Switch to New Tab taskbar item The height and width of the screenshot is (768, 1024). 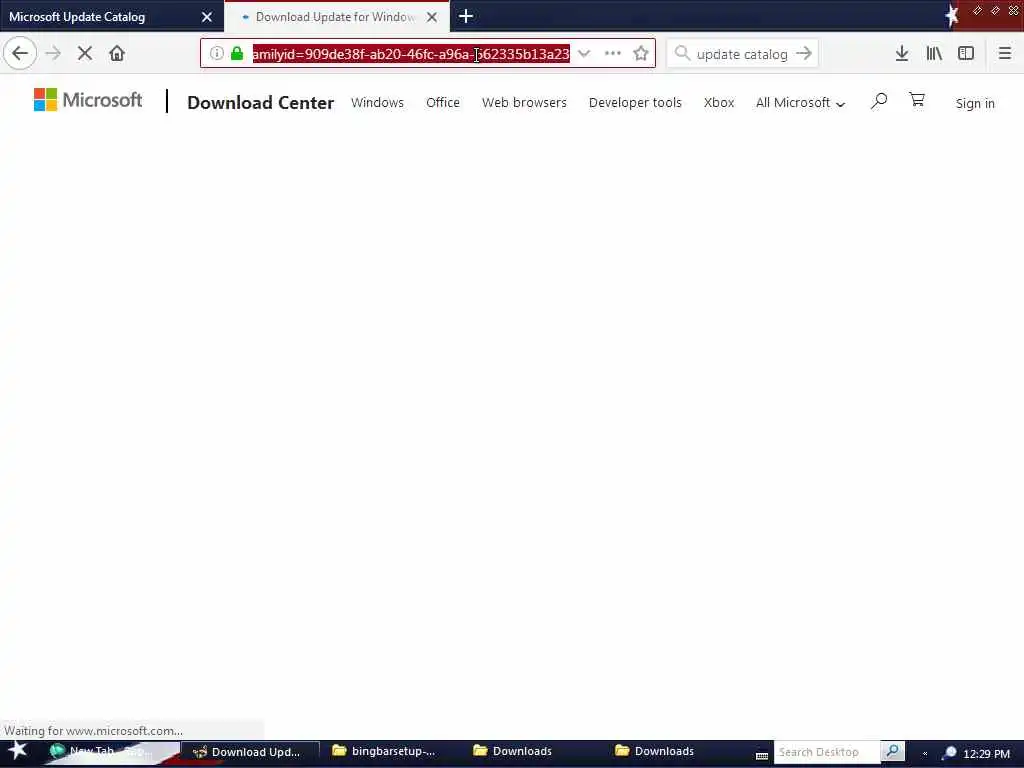pos(108,752)
